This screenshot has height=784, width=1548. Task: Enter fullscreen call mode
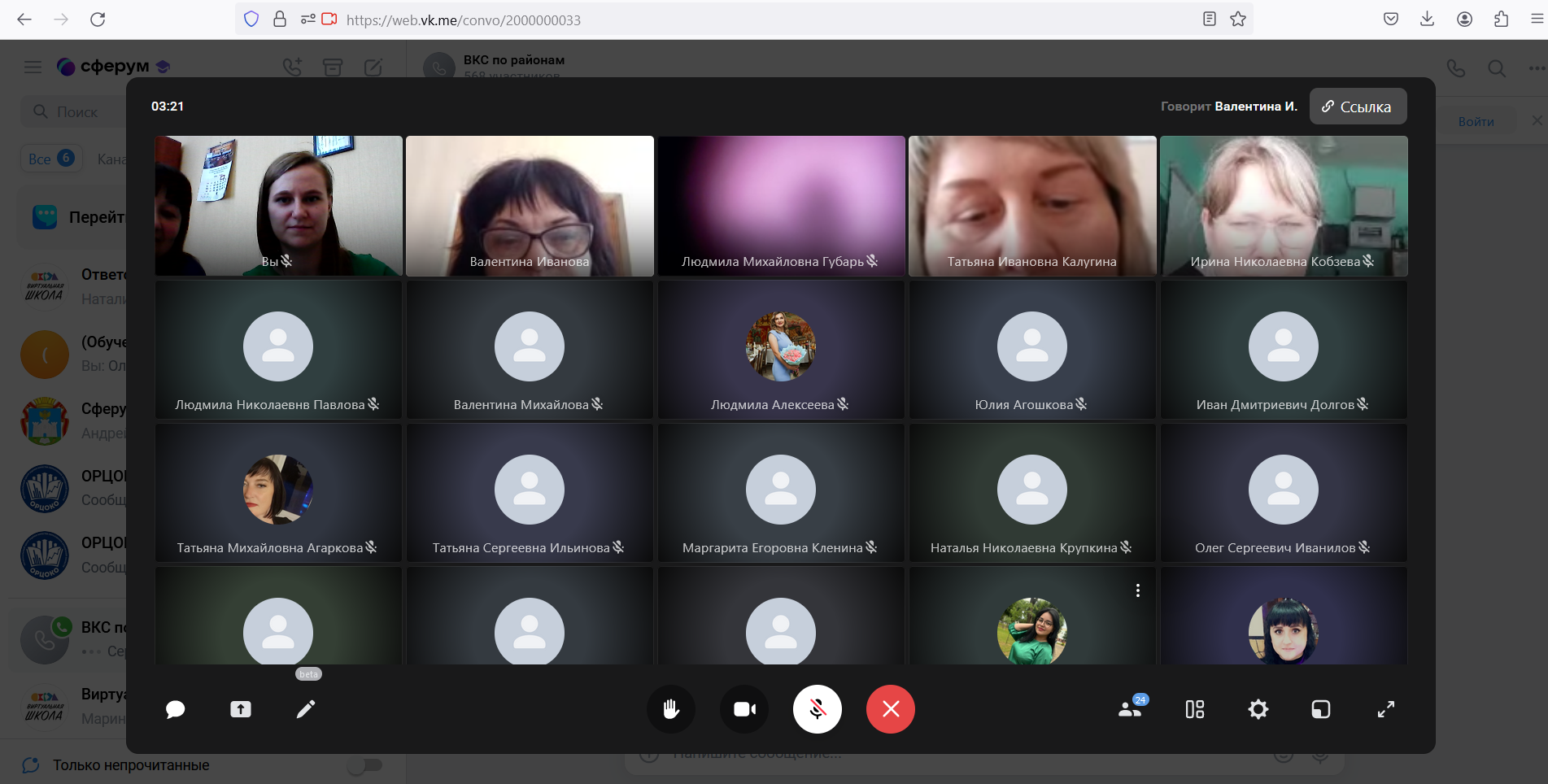[1385, 709]
